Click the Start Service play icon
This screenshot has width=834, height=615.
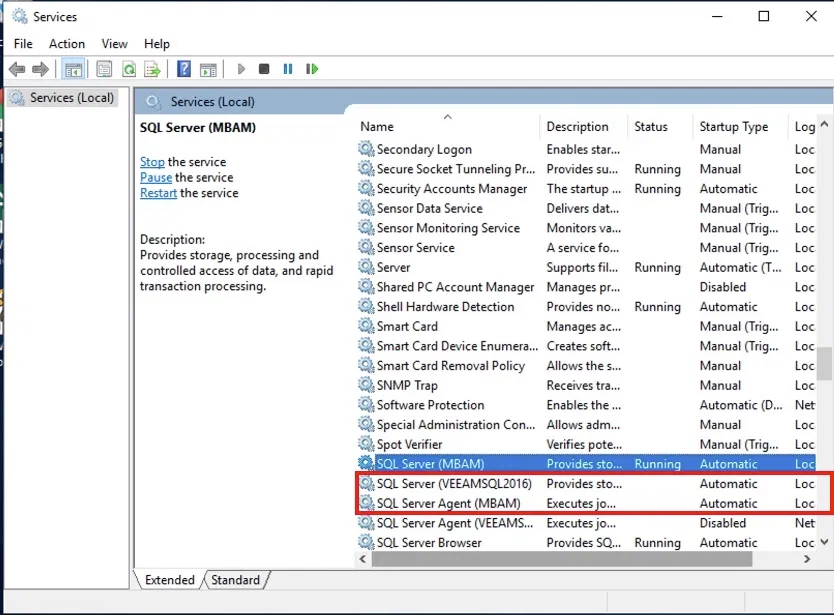pyautogui.click(x=241, y=69)
